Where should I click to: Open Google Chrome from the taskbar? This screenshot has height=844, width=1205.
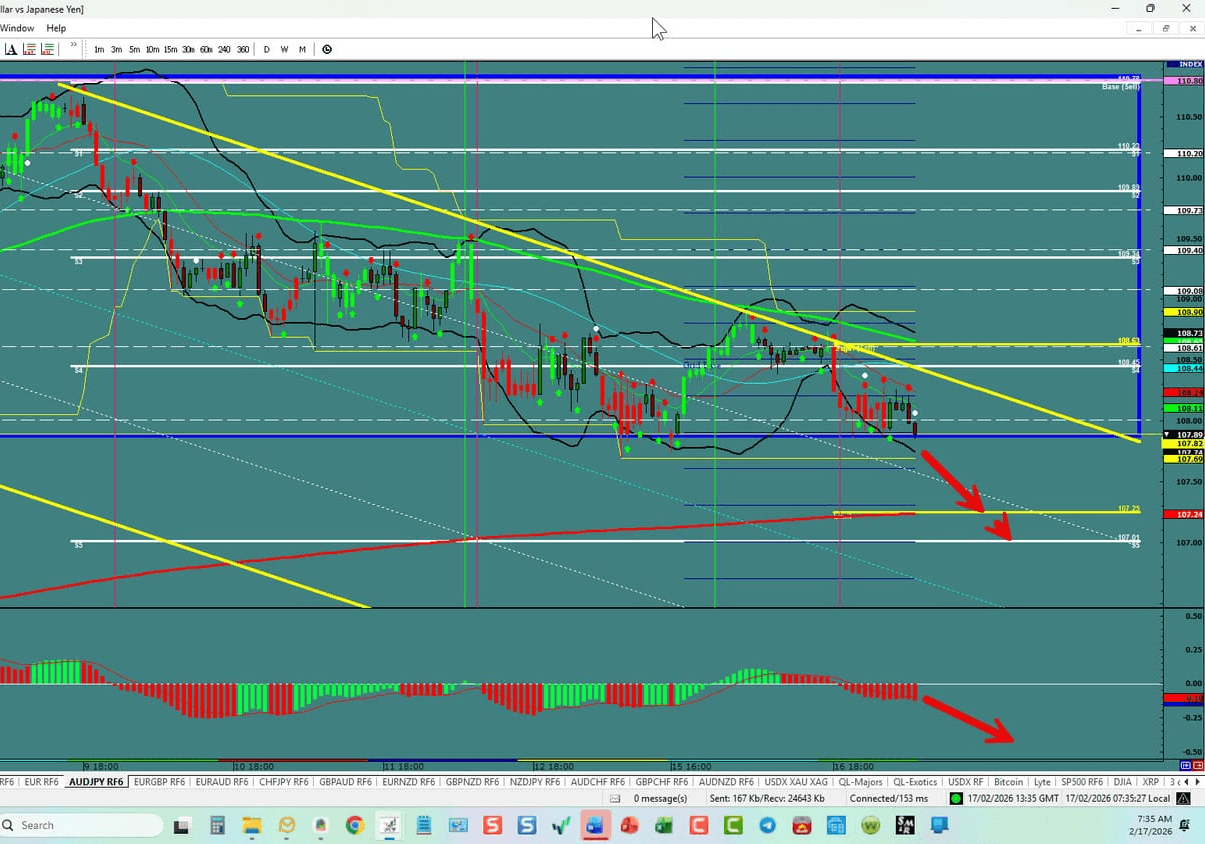pos(355,825)
